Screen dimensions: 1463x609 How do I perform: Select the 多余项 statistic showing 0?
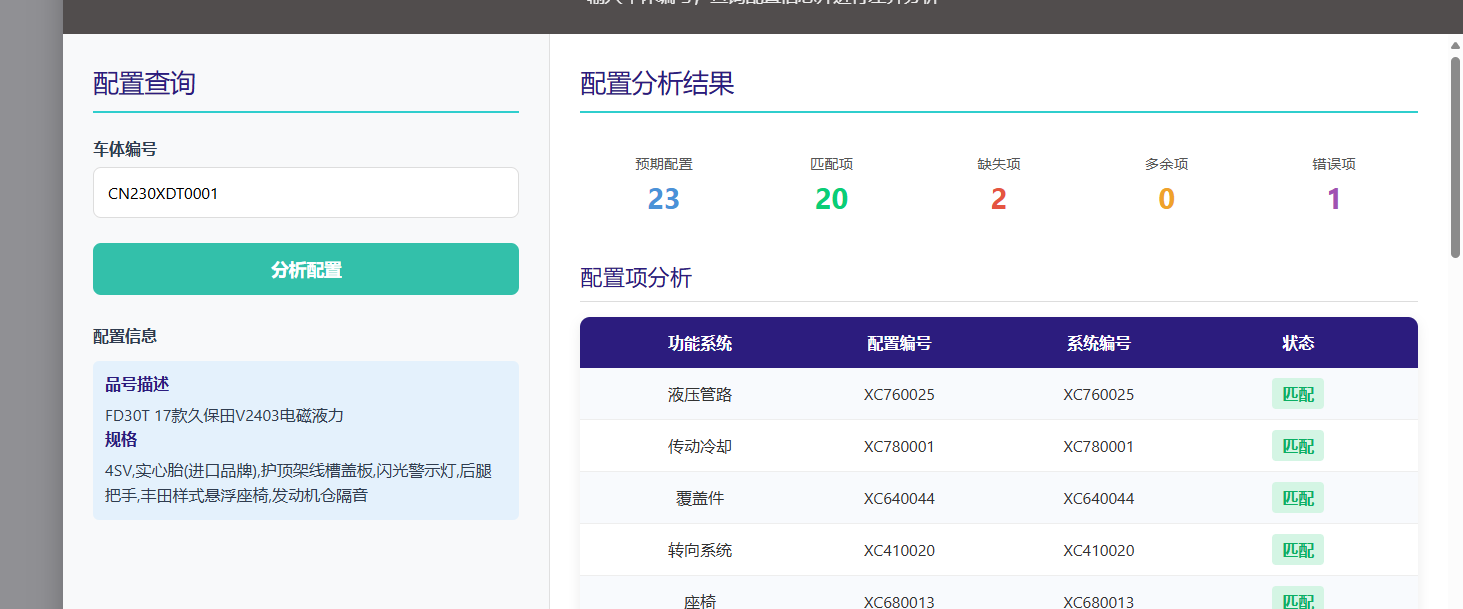pos(1166,199)
